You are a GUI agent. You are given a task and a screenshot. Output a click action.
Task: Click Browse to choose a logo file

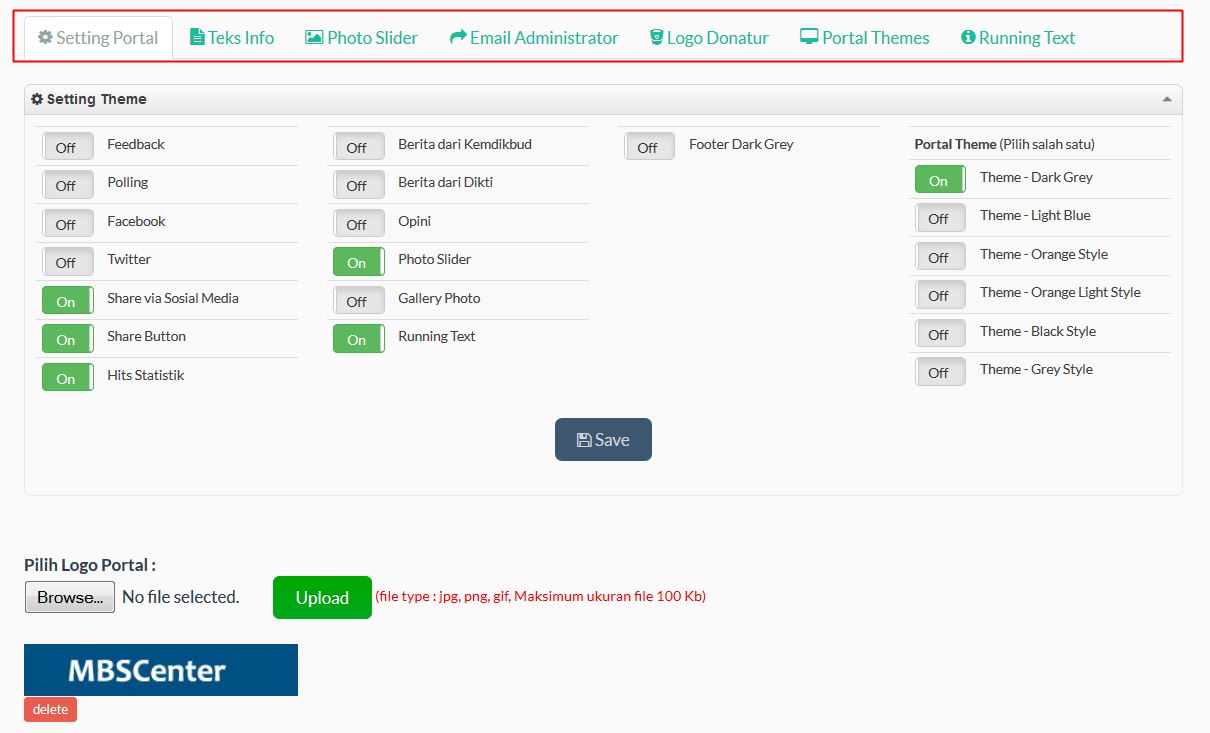pyautogui.click(x=70, y=597)
